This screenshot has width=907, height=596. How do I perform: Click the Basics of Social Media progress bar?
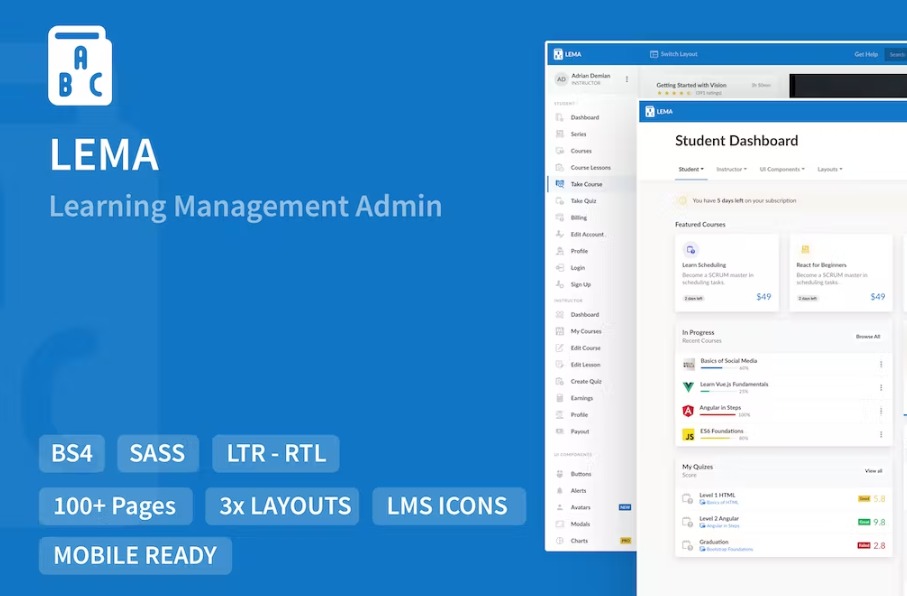pos(719,368)
